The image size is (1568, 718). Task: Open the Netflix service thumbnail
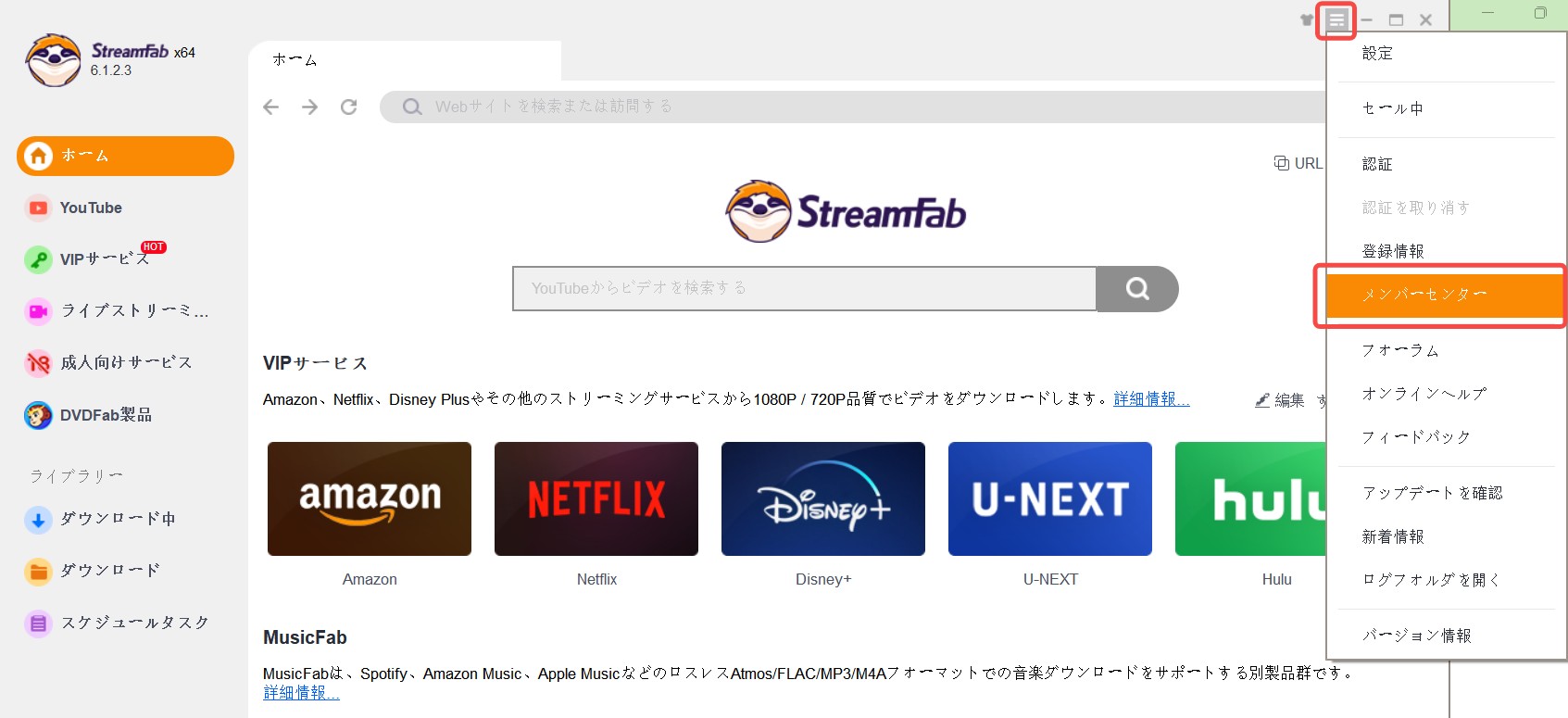pyautogui.click(x=596, y=499)
